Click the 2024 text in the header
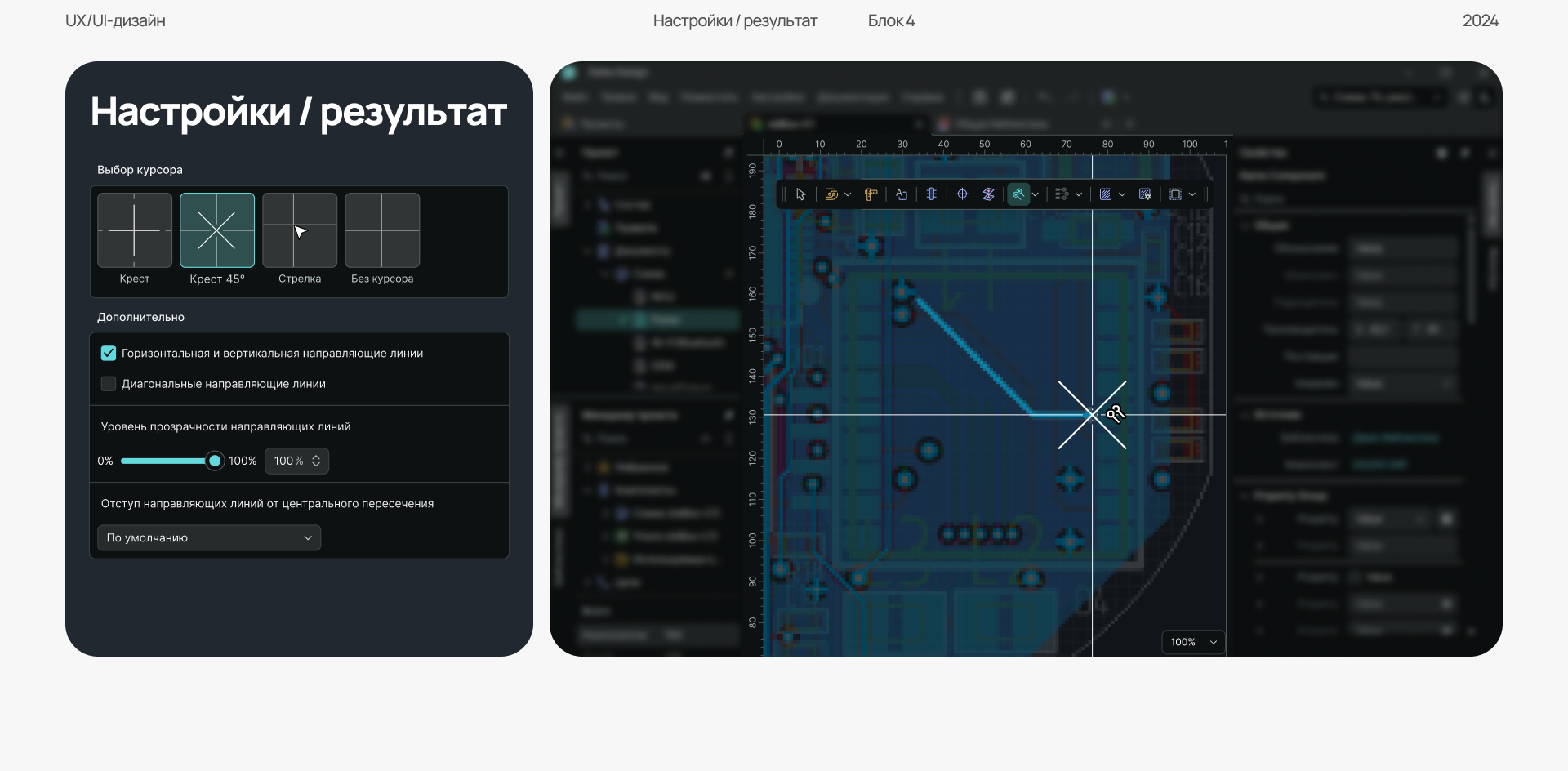Image resolution: width=1568 pixels, height=771 pixels. (x=1481, y=20)
